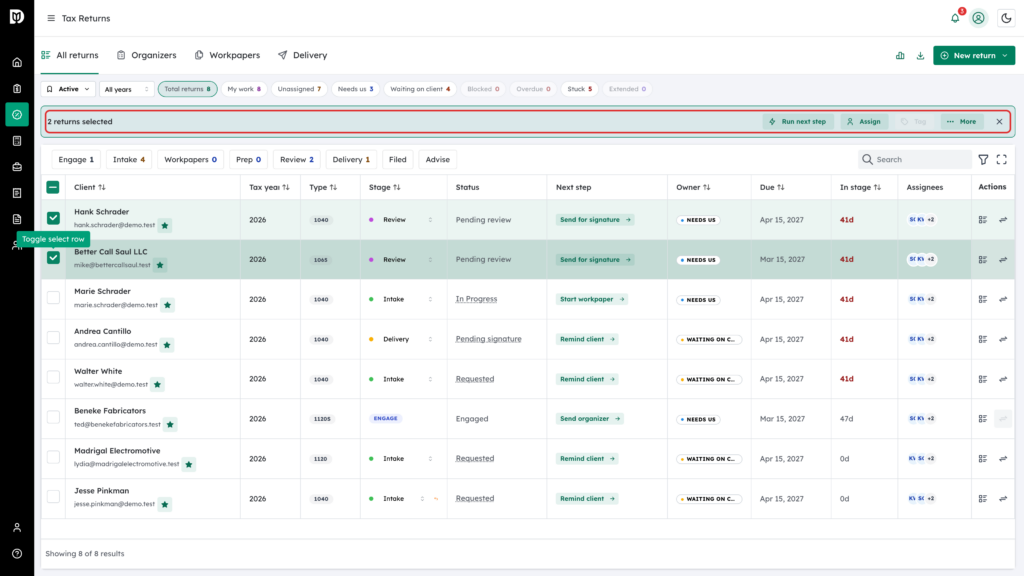Switch to Delivery tab
Viewport: 1024px width, 576px height.
302,56
